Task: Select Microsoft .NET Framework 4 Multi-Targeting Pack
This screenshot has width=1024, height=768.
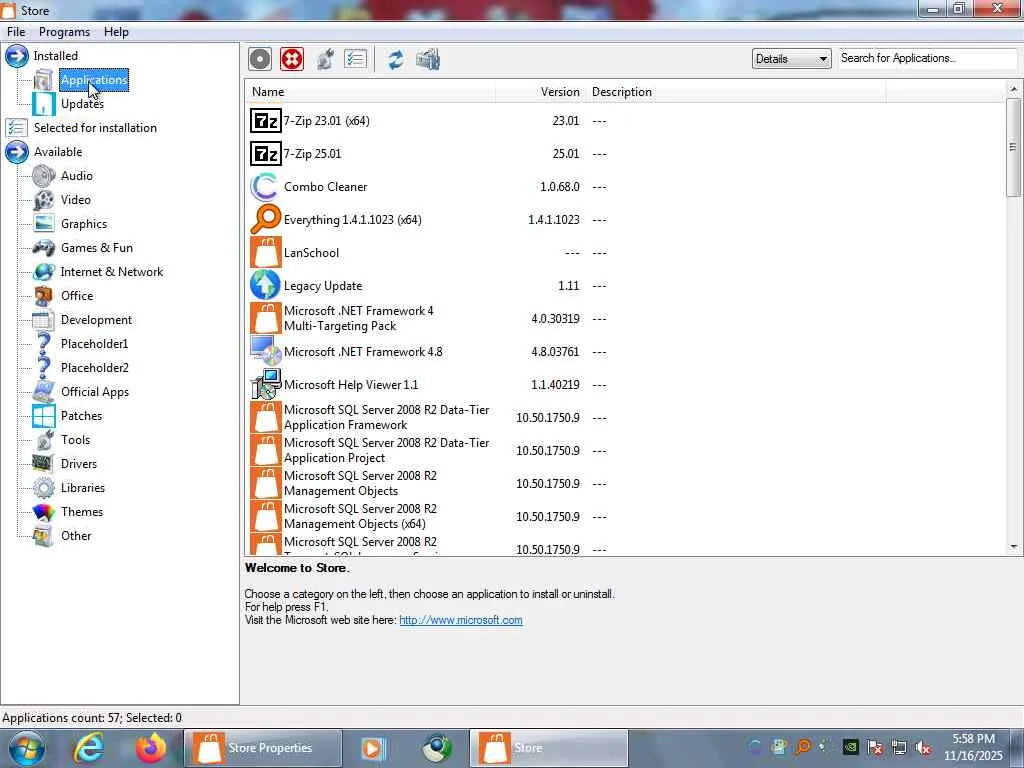Action: (x=625, y=319)
